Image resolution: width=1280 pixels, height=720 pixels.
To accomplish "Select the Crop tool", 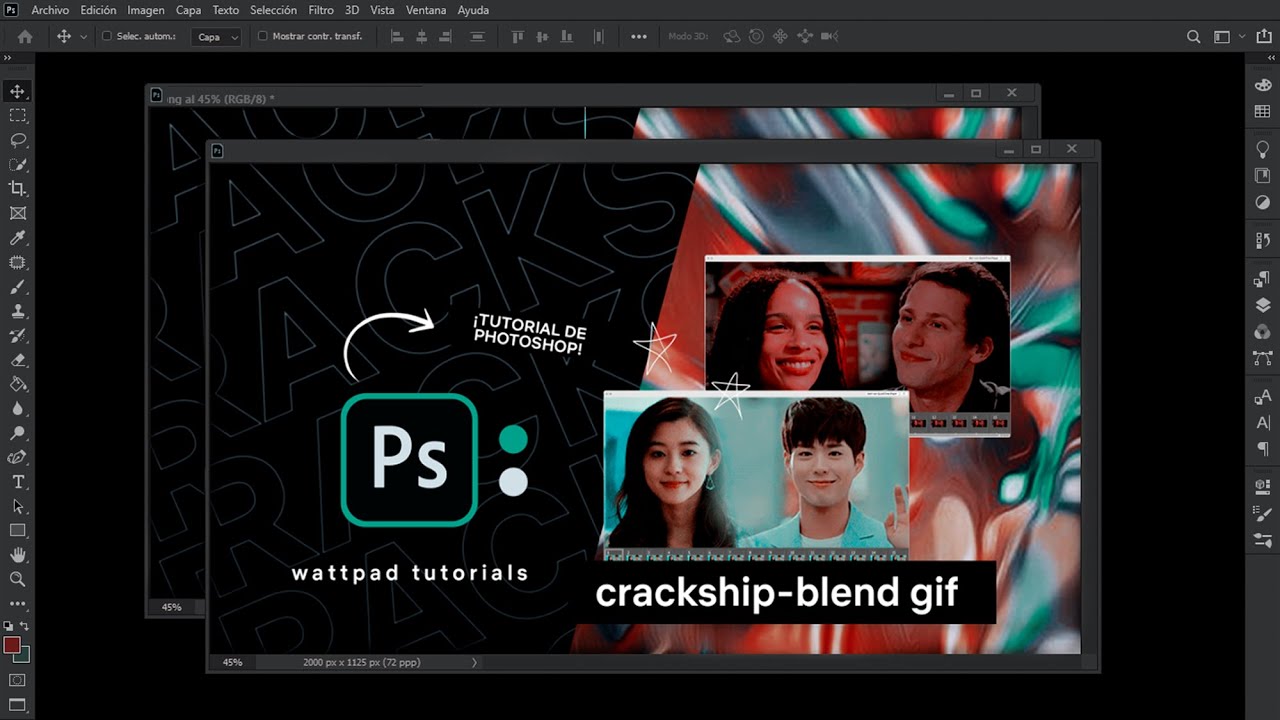I will click(18, 189).
